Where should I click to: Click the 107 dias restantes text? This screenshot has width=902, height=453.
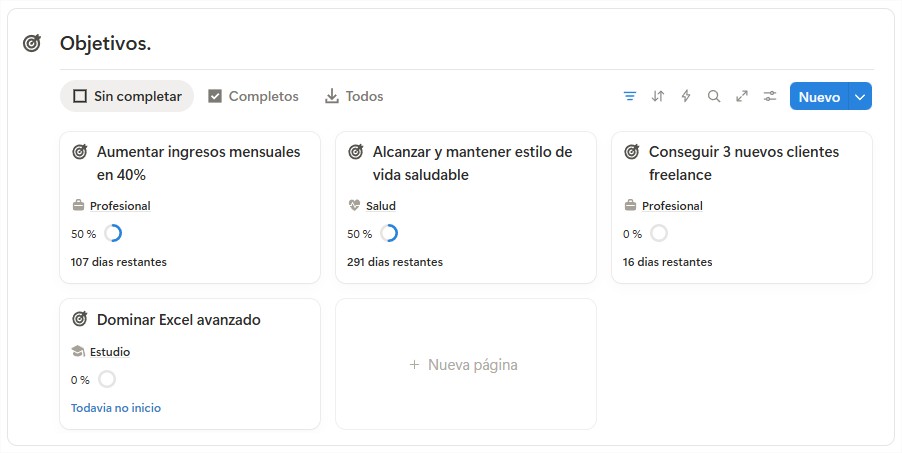(119, 262)
